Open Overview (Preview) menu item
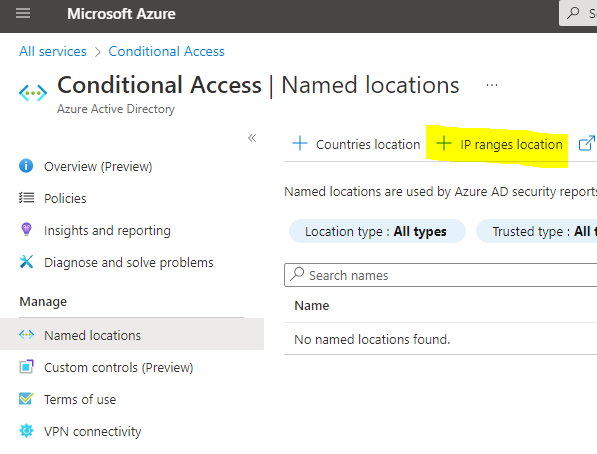Viewport: 597px width, 454px height. pos(98,166)
